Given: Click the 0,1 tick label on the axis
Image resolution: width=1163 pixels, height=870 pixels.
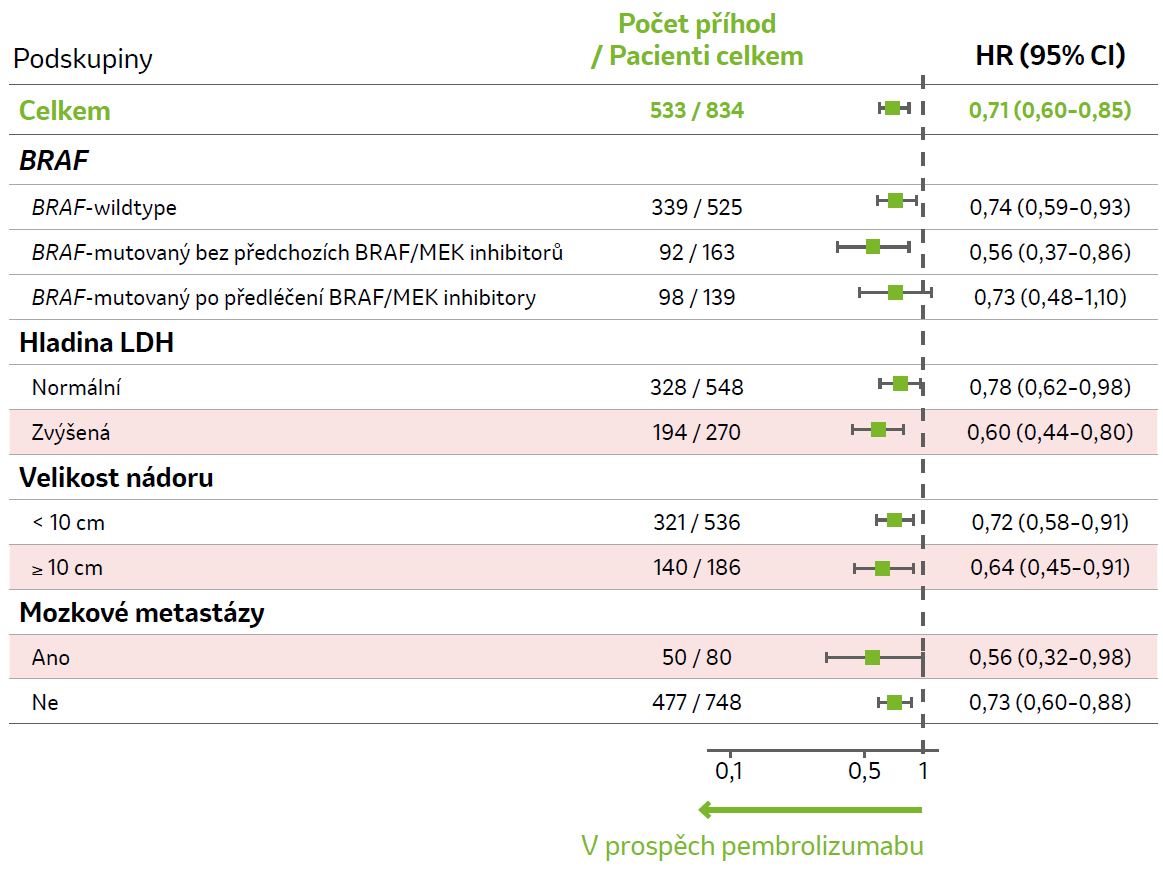Looking at the screenshot, I should [x=729, y=771].
